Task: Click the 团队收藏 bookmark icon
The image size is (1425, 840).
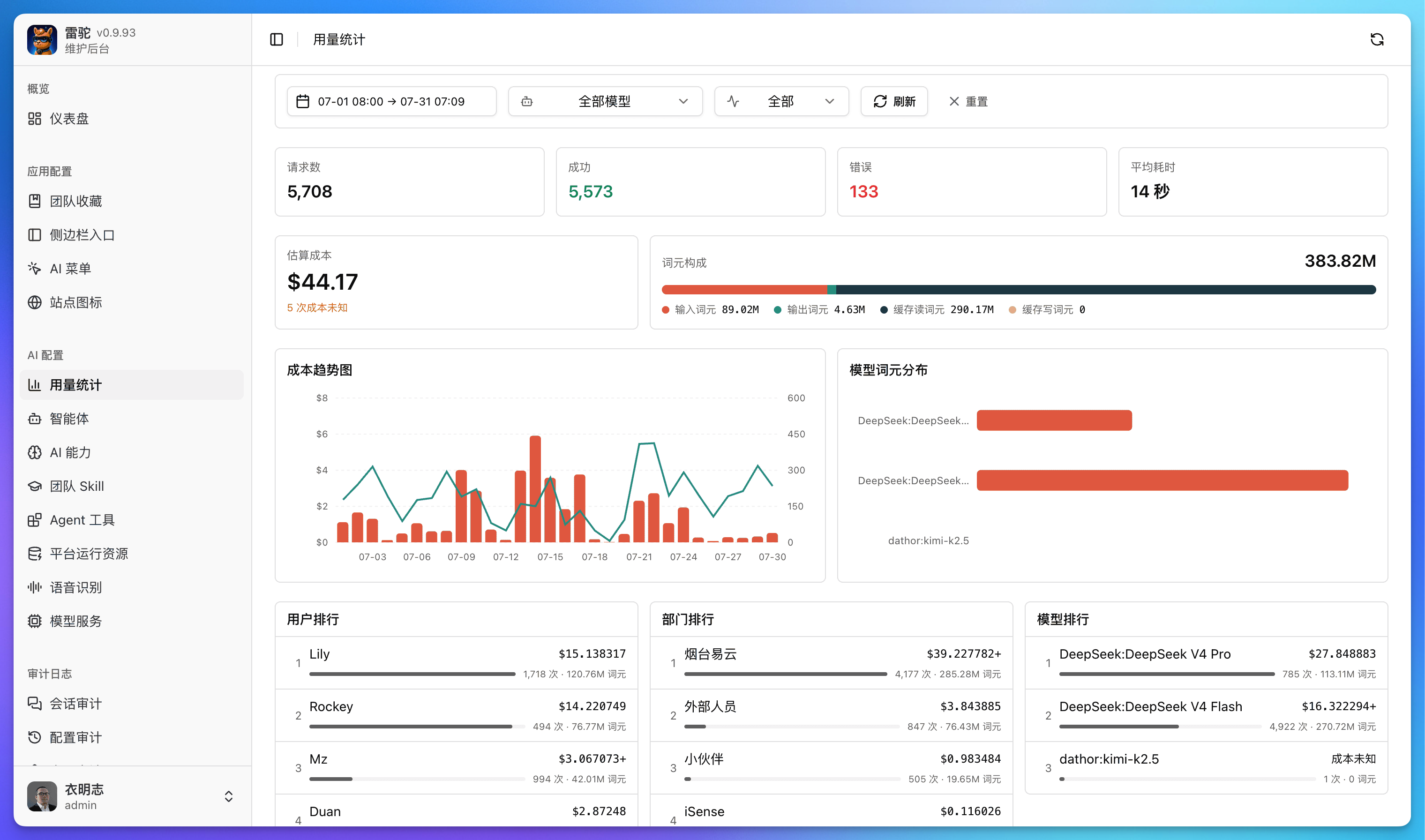Action: [35, 201]
